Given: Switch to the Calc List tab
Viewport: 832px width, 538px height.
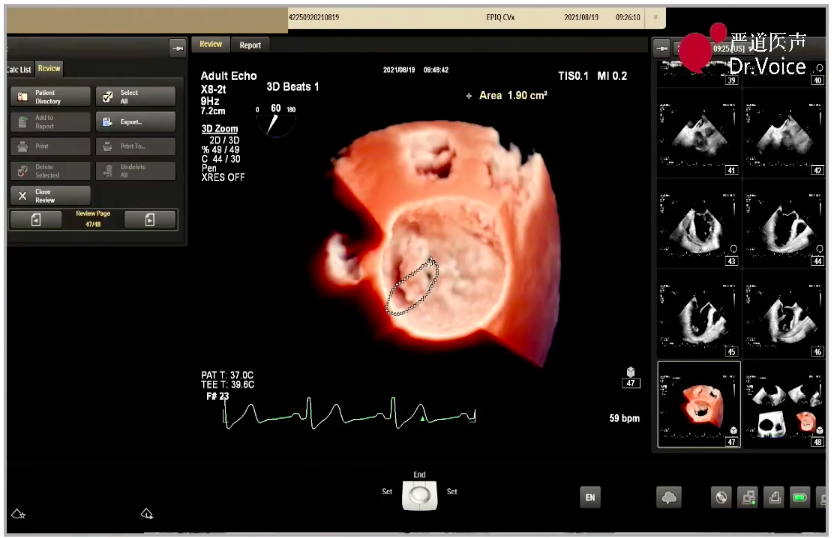Looking at the screenshot, I should coord(19,69).
